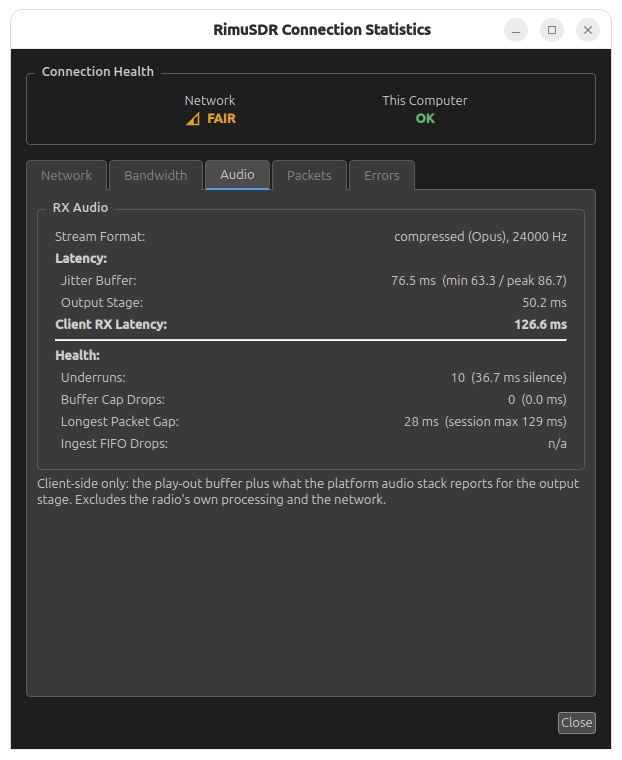
Task: Click the Buffer Cap Drops value 0 (0.0 ms)
Action: (x=537, y=399)
